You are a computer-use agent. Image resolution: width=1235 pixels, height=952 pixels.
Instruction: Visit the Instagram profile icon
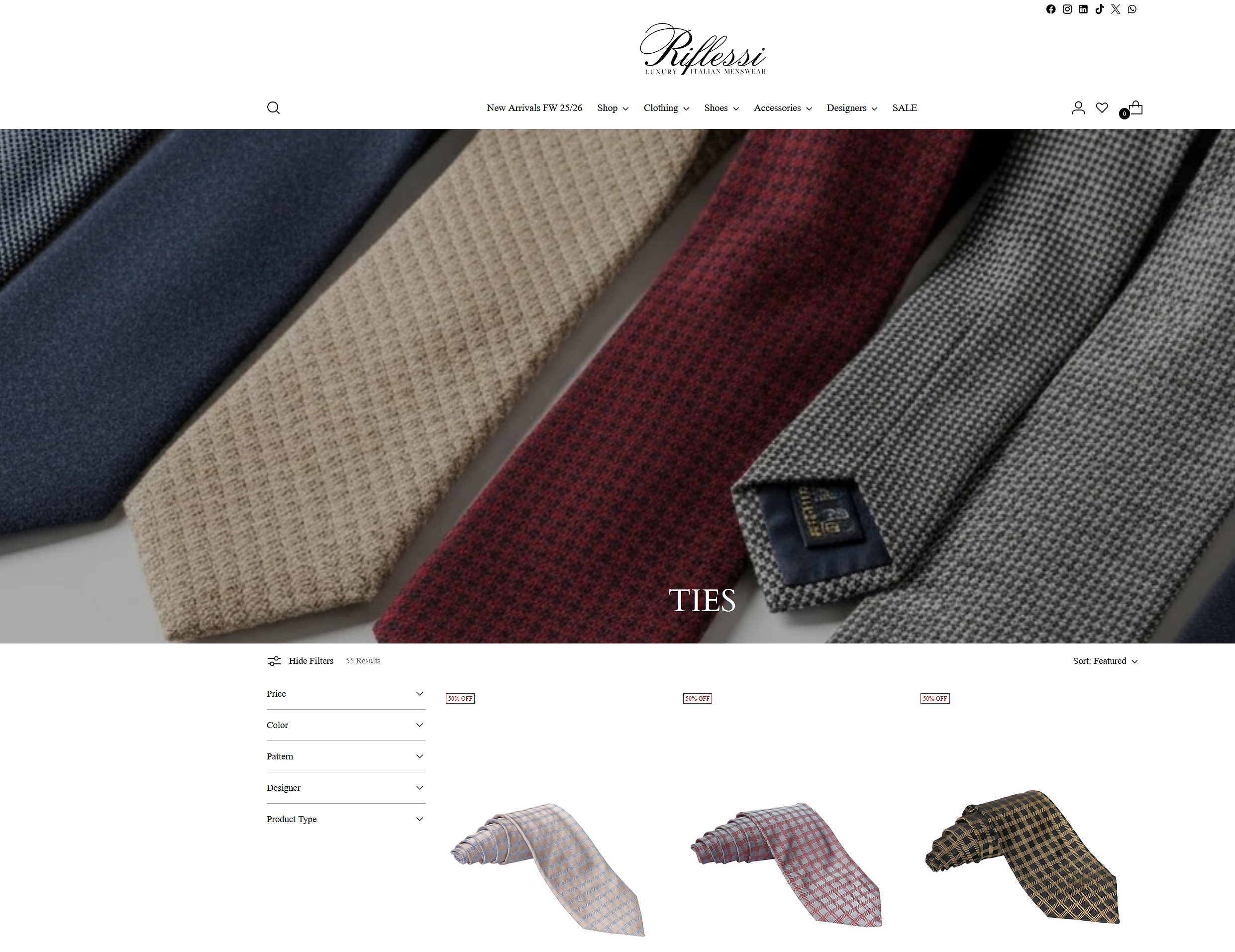[x=1067, y=9]
